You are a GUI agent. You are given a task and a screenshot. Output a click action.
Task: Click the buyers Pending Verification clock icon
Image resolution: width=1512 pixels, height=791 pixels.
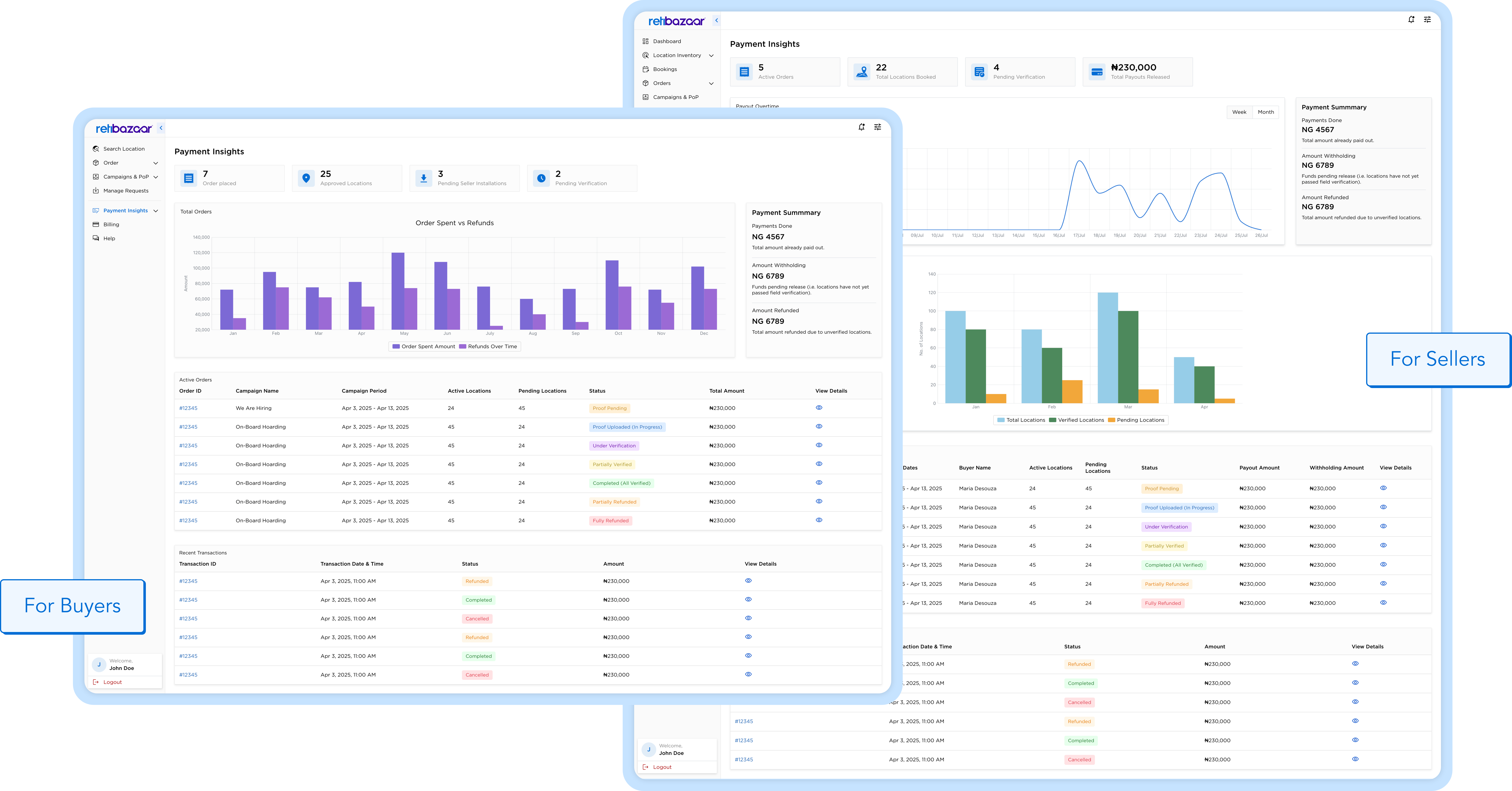coord(541,178)
